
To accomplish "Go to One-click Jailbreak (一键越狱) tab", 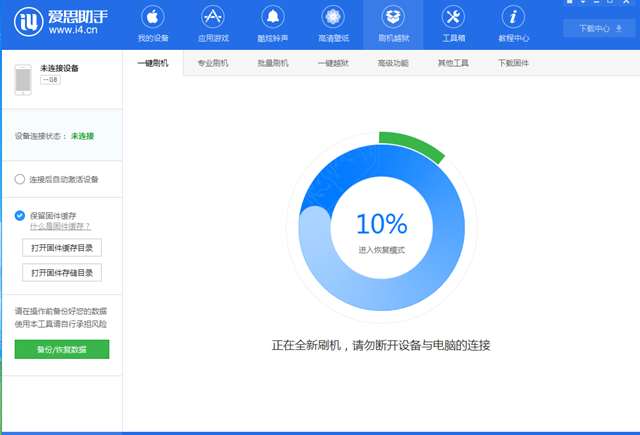I will coord(333,63).
